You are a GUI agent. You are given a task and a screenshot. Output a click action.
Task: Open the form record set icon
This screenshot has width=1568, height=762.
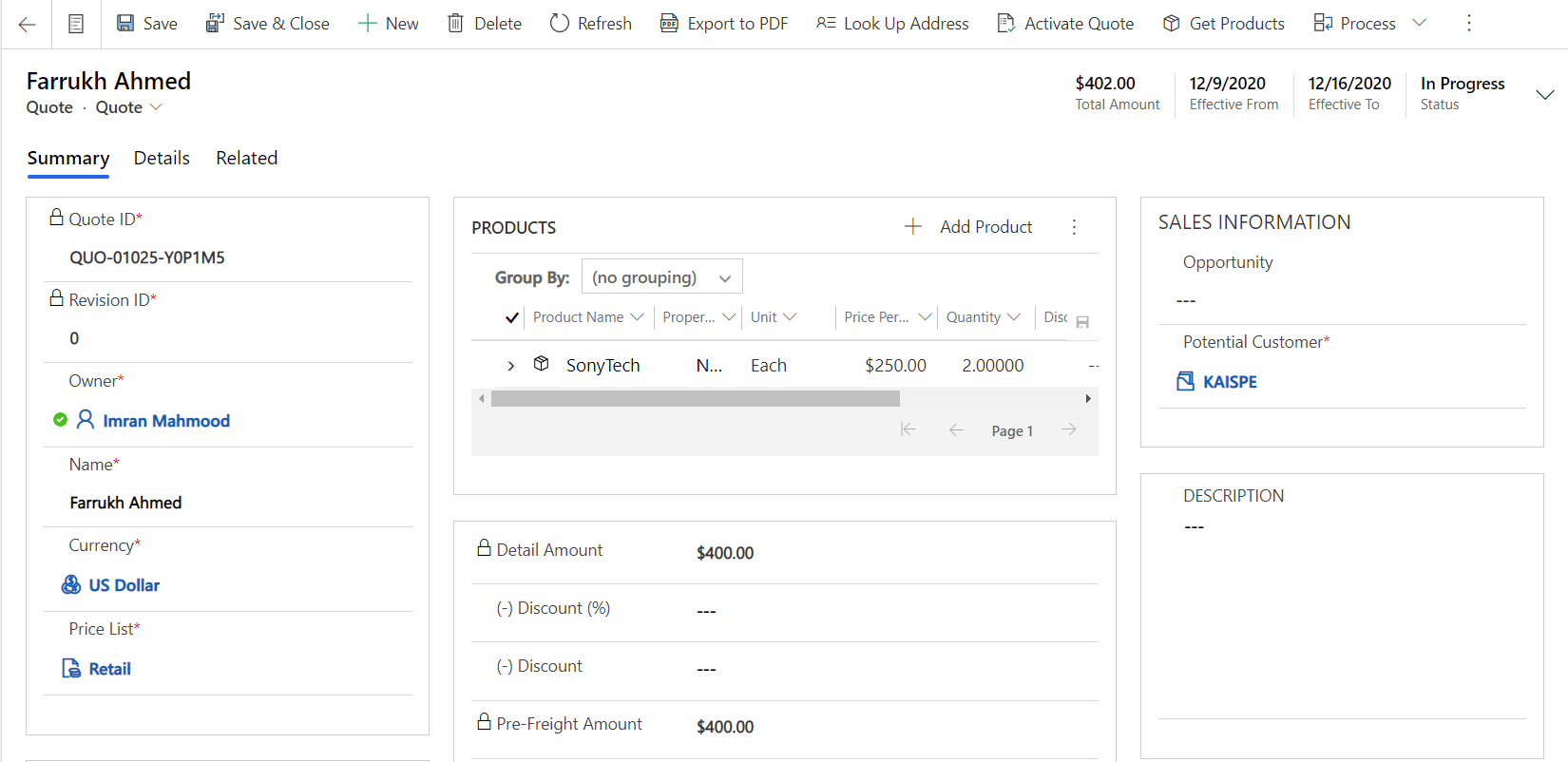click(76, 24)
